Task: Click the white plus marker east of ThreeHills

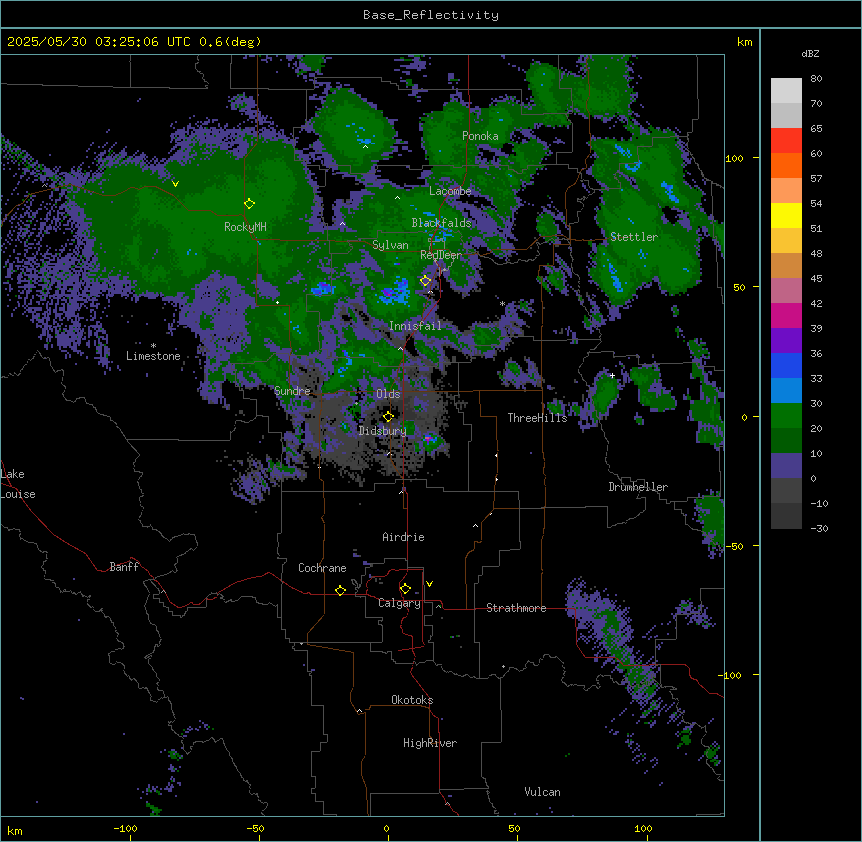Action: click(x=612, y=375)
